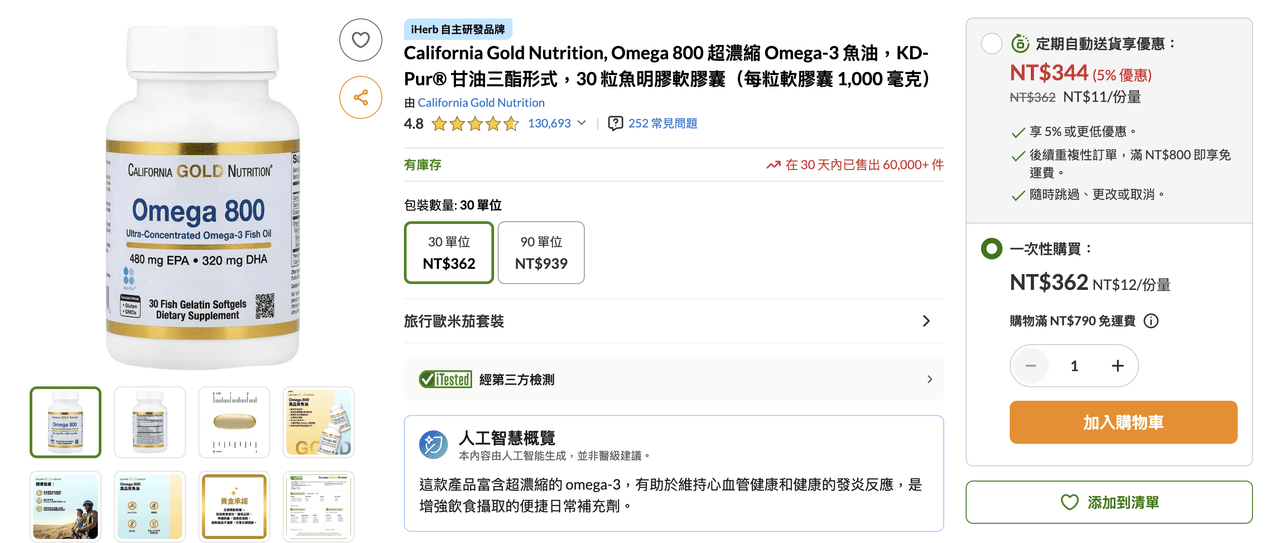
Task: View the softgel capsule size thumbnail
Action: click(235, 422)
